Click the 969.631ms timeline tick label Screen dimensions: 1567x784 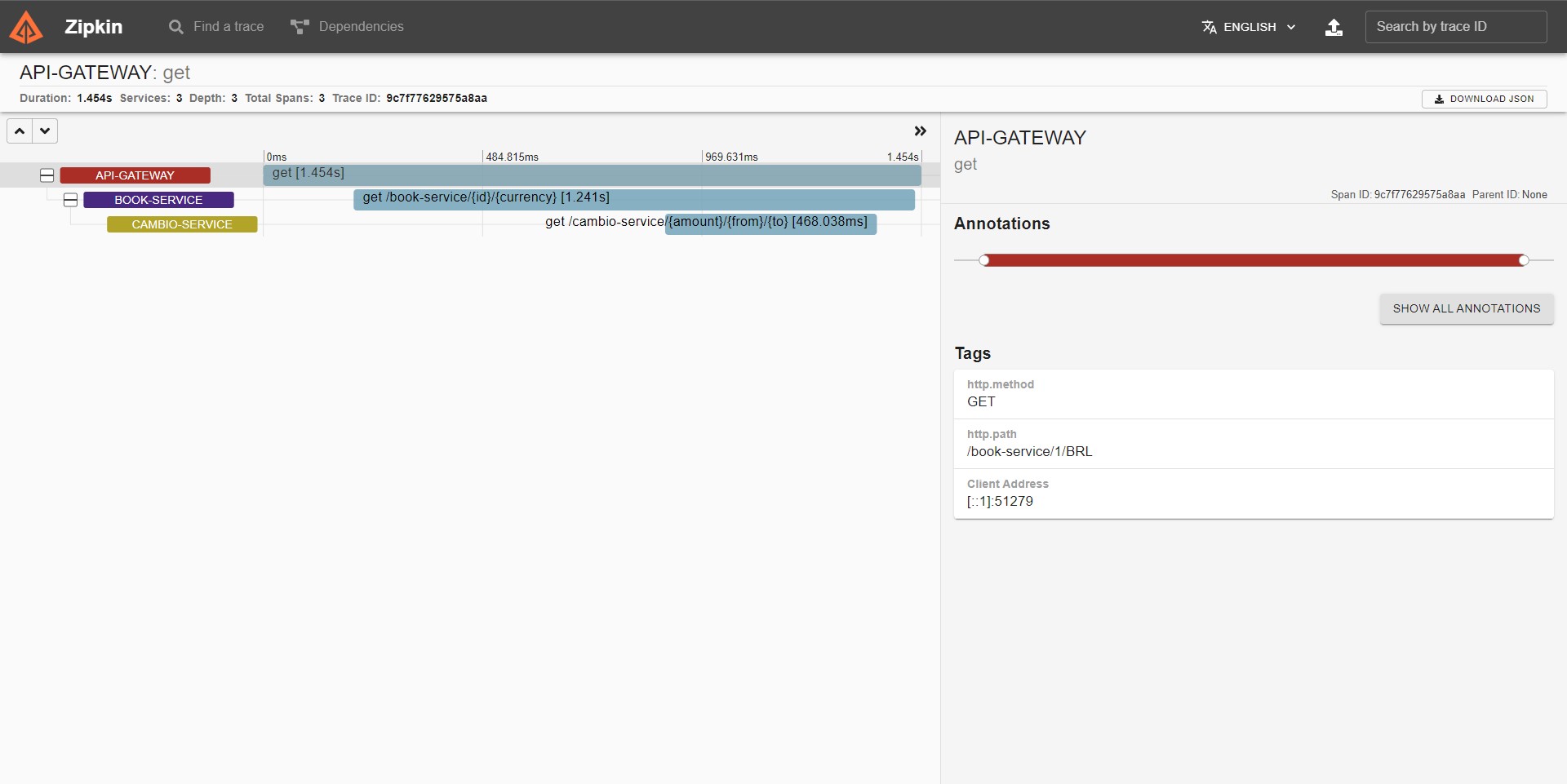[x=732, y=157]
